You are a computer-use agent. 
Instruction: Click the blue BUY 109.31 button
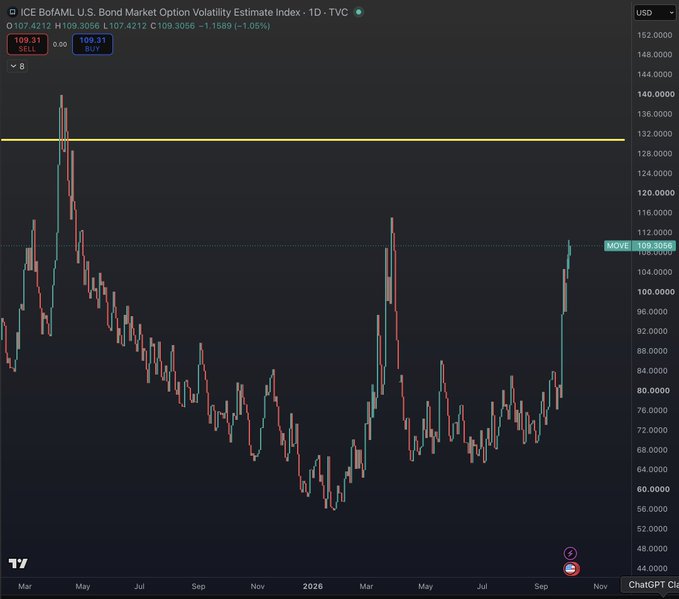[x=92, y=44]
